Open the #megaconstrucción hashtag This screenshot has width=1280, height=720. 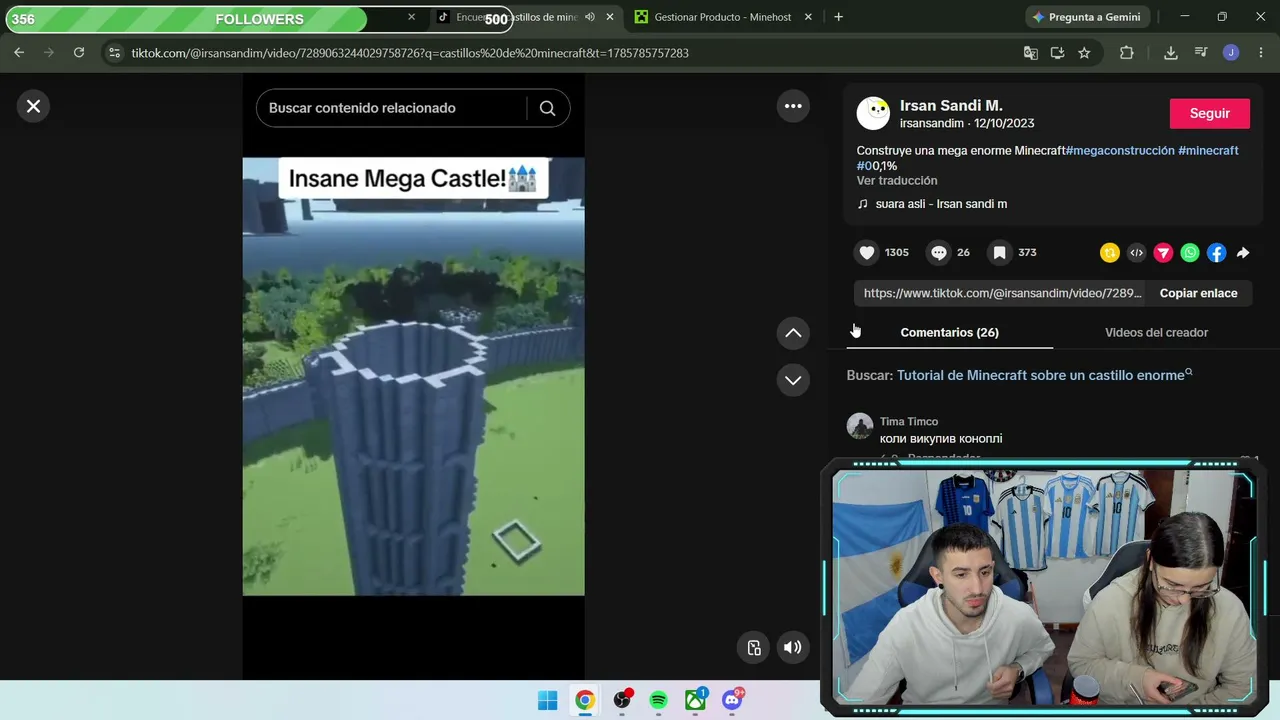[1120, 150]
